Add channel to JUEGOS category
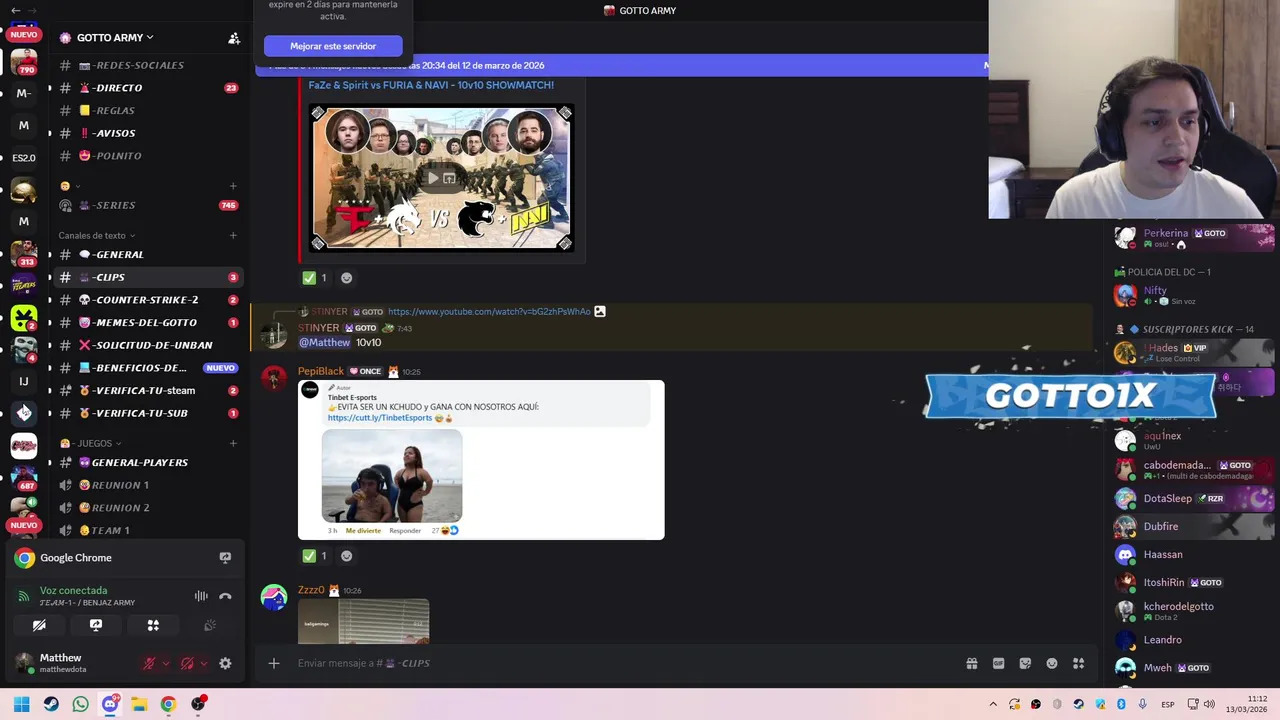Image resolution: width=1280 pixels, height=720 pixels. point(233,443)
